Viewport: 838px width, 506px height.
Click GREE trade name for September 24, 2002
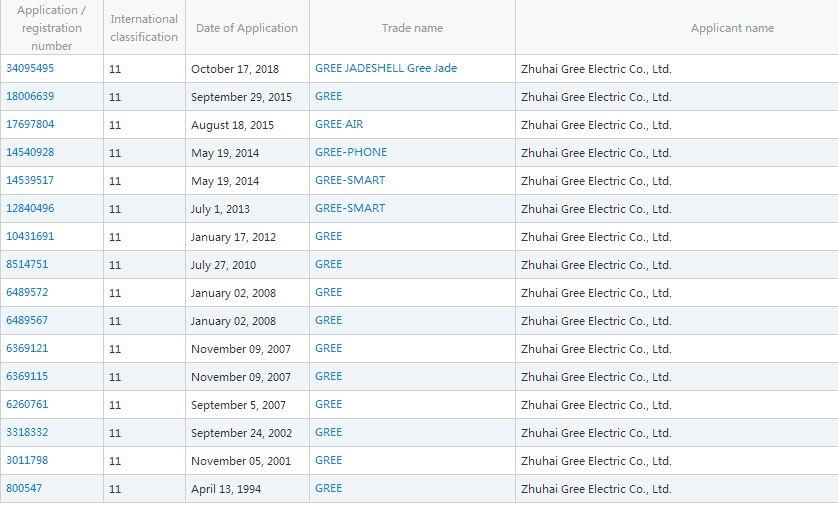tap(328, 432)
